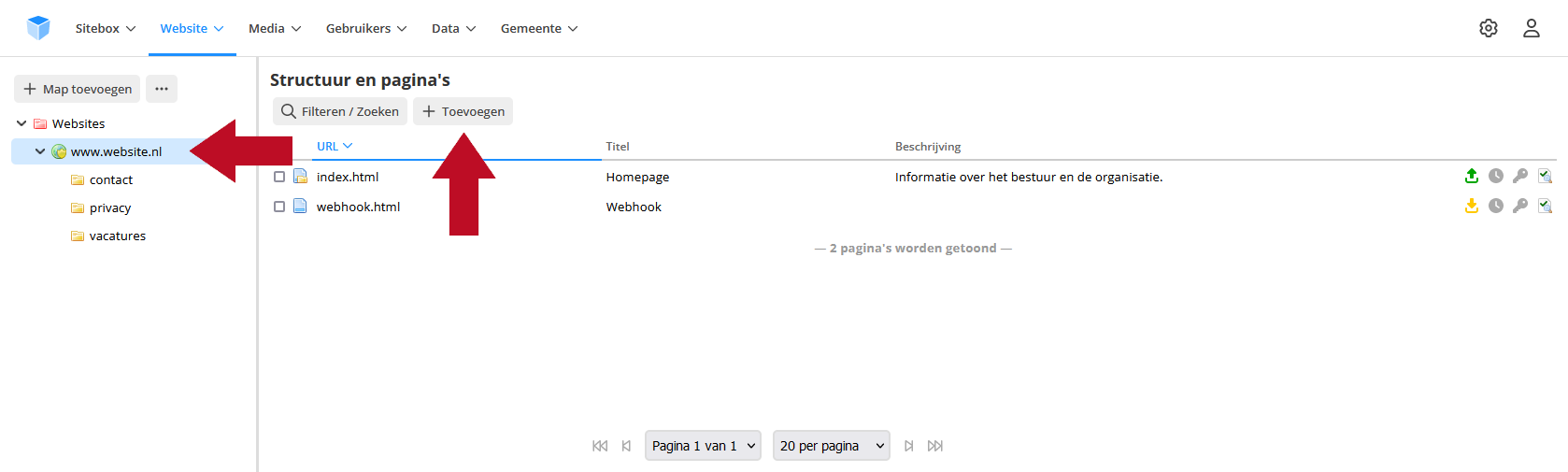Open the Pagina 1 van 1 dropdown
The width and height of the screenshot is (1568, 472).
coord(703,446)
